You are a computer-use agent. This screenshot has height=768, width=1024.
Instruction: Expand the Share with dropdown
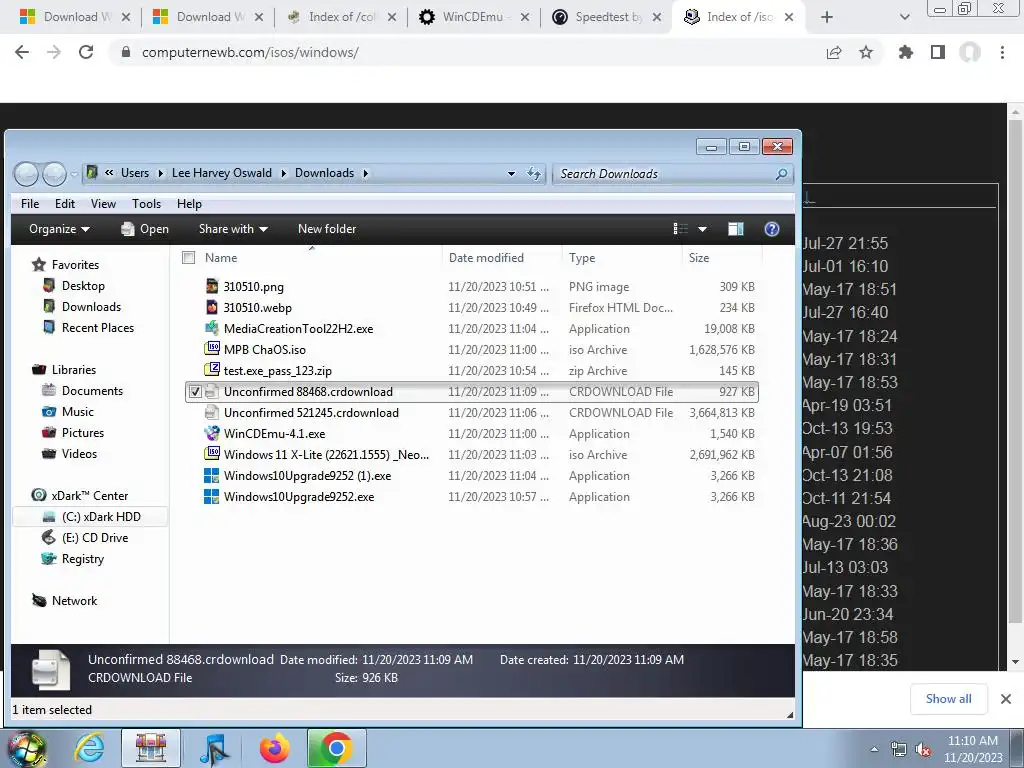[233, 229]
